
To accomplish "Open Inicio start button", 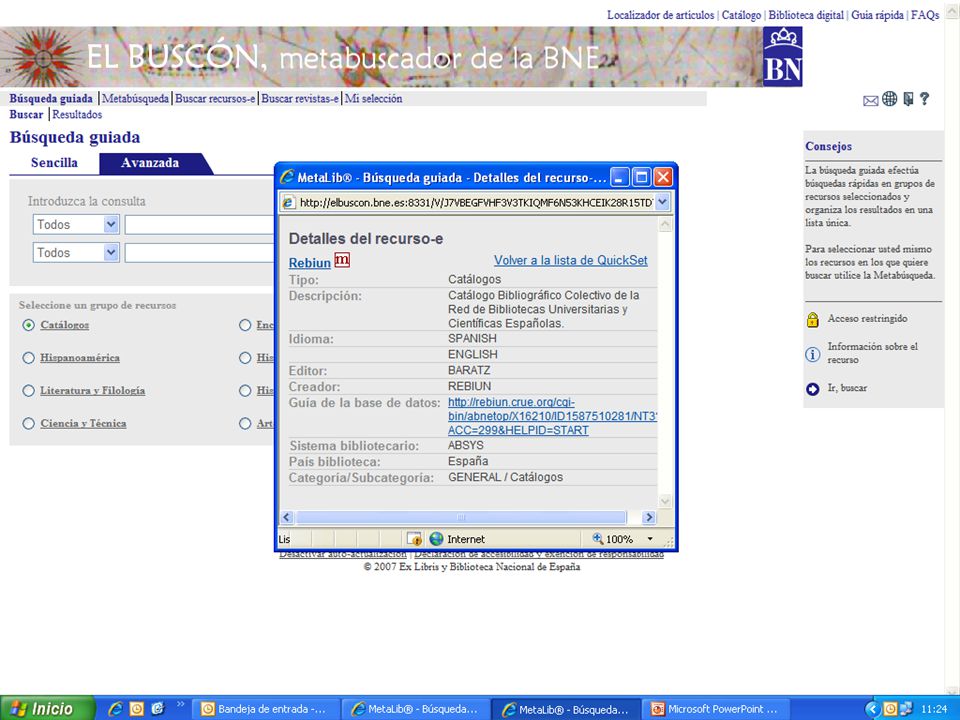I will coord(46,708).
